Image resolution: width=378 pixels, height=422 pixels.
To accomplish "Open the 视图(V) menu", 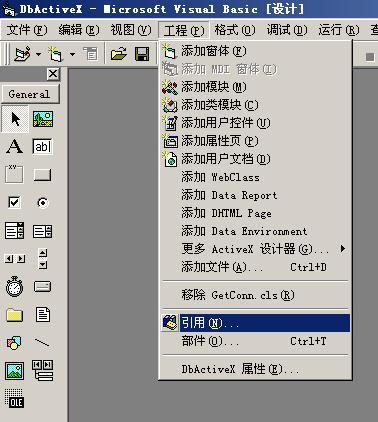I will click(131, 30).
